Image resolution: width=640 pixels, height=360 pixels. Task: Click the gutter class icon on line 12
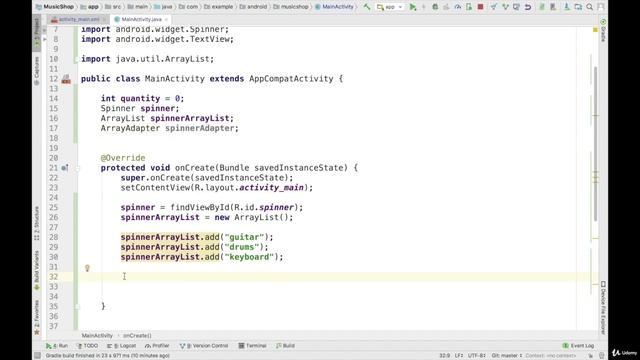[x=66, y=79]
